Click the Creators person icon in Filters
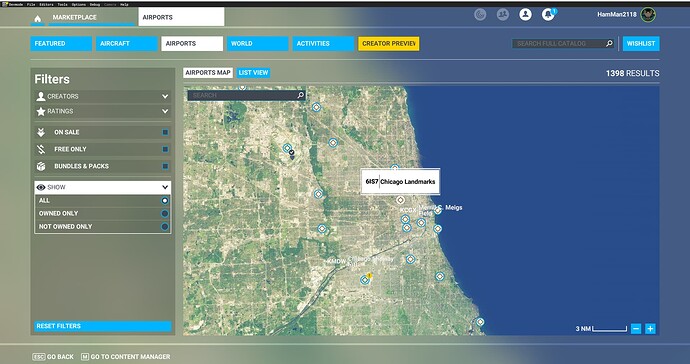 41,96
